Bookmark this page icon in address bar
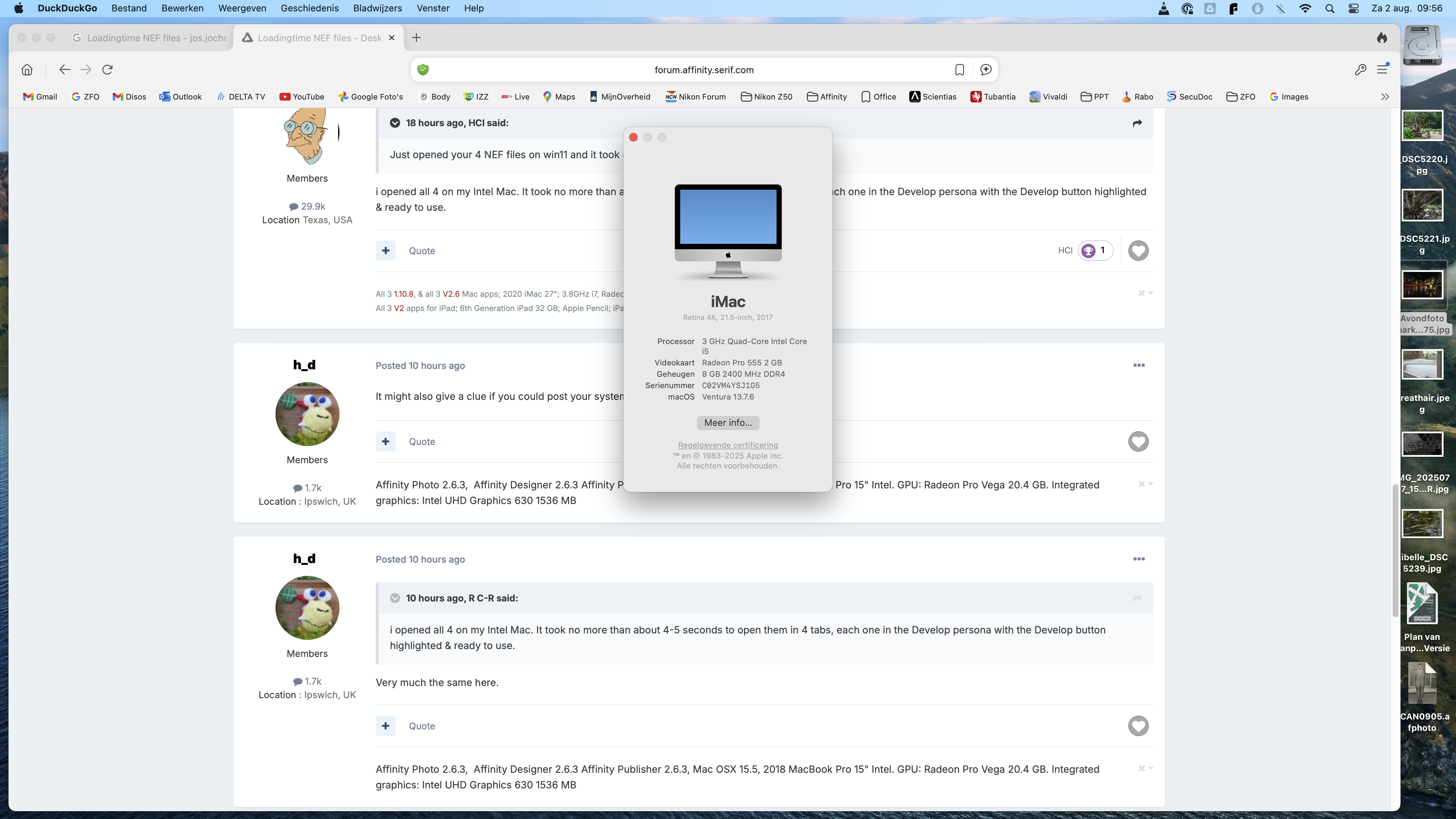The height and width of the screenshot is (819, 1456). [x=959, y=70]
